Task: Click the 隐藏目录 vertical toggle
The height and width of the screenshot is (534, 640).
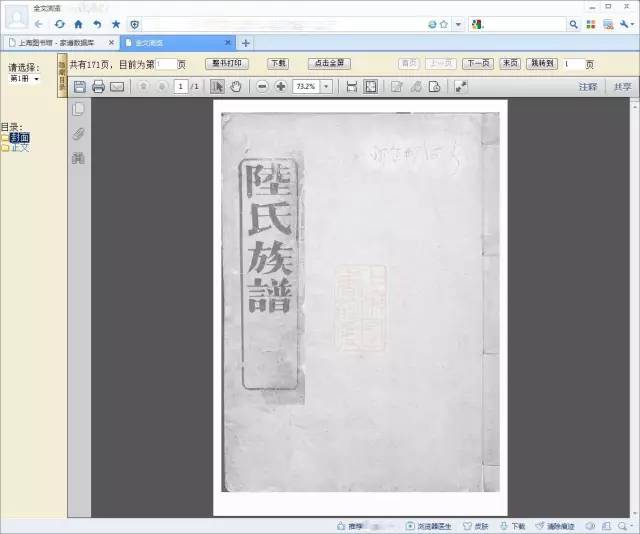Action: (x=62, y=76)
